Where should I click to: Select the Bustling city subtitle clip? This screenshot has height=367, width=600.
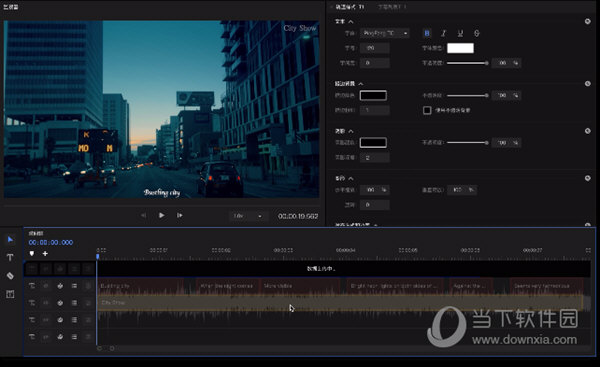pyautogui.click(x=140, y=286)
